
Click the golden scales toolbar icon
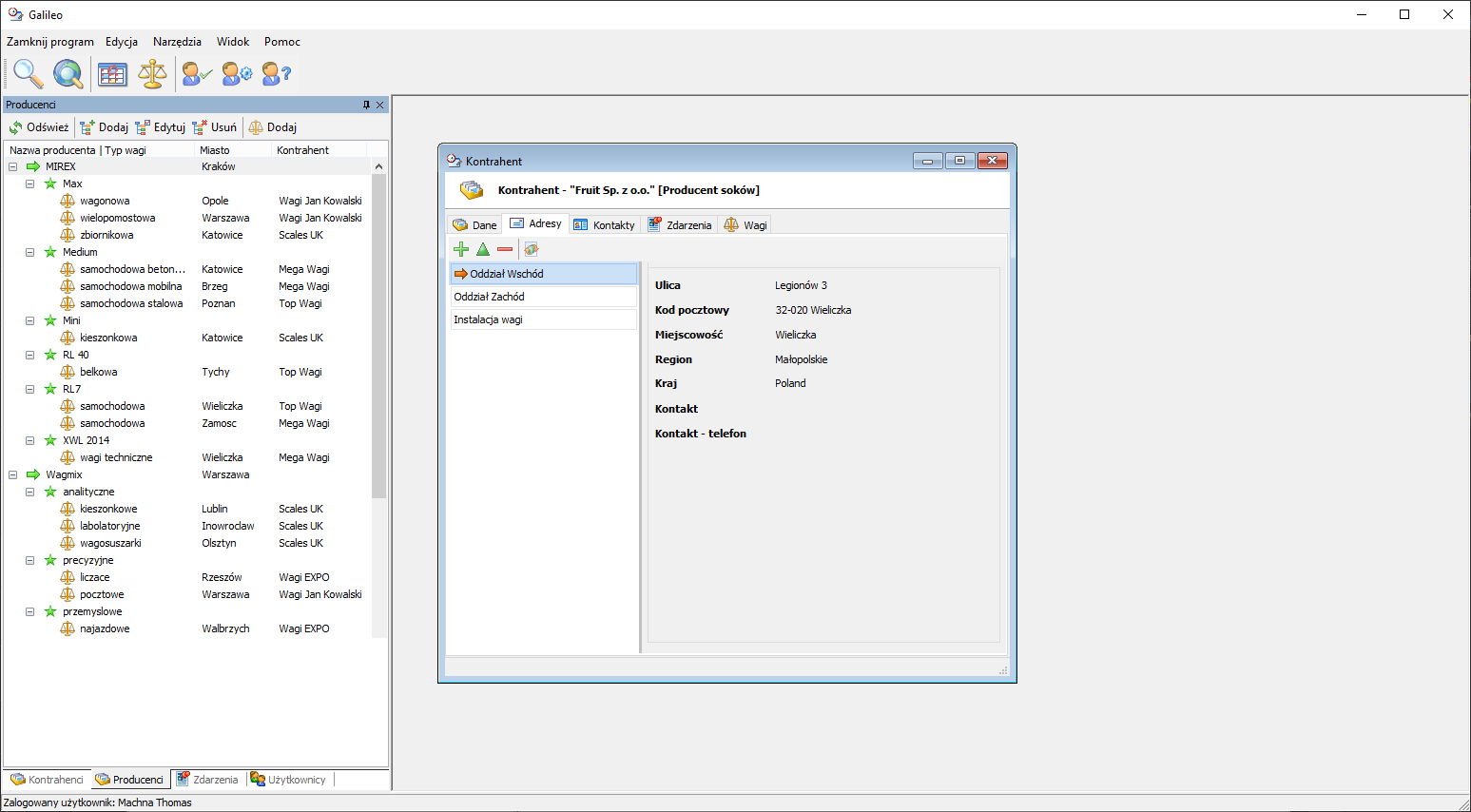(x=152, y=73)
